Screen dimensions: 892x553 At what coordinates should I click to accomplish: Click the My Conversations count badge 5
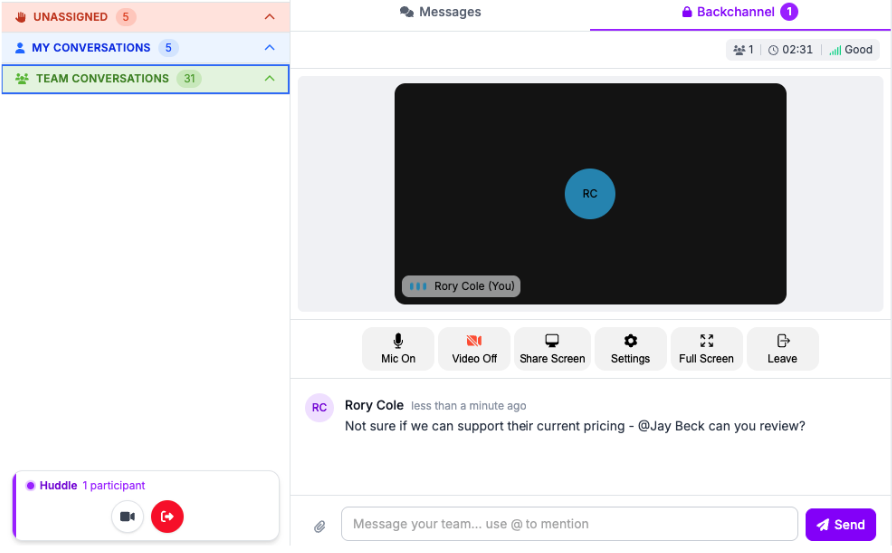tap(168, 47)
